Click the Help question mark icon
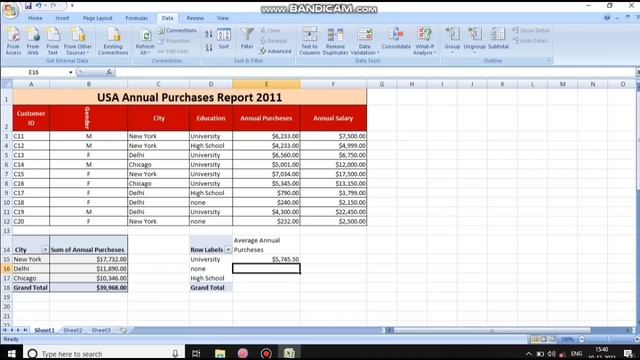Screen dimensions: 640x360 (x=607, y=18)
